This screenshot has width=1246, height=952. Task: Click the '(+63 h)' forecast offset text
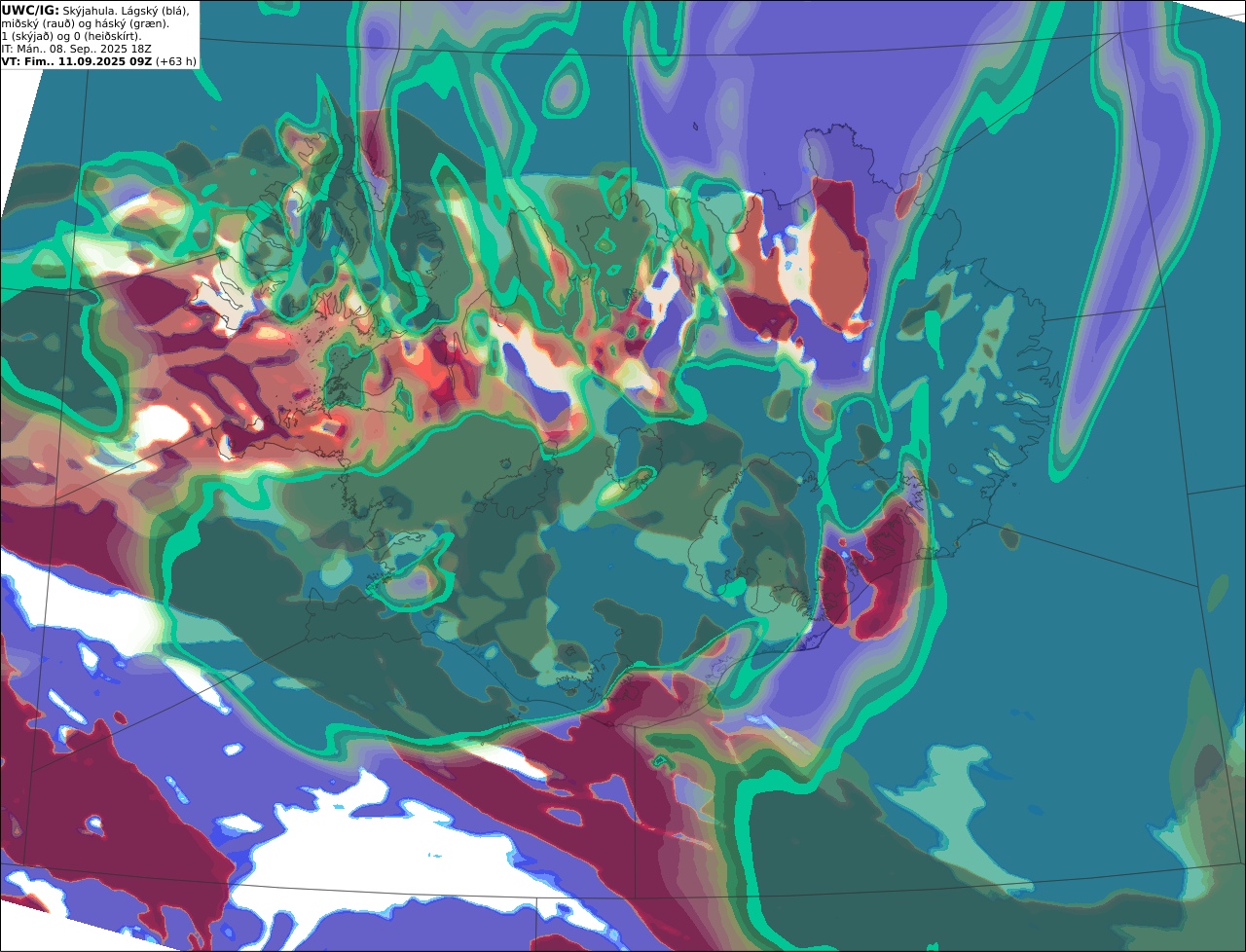(x=176, y=61)
